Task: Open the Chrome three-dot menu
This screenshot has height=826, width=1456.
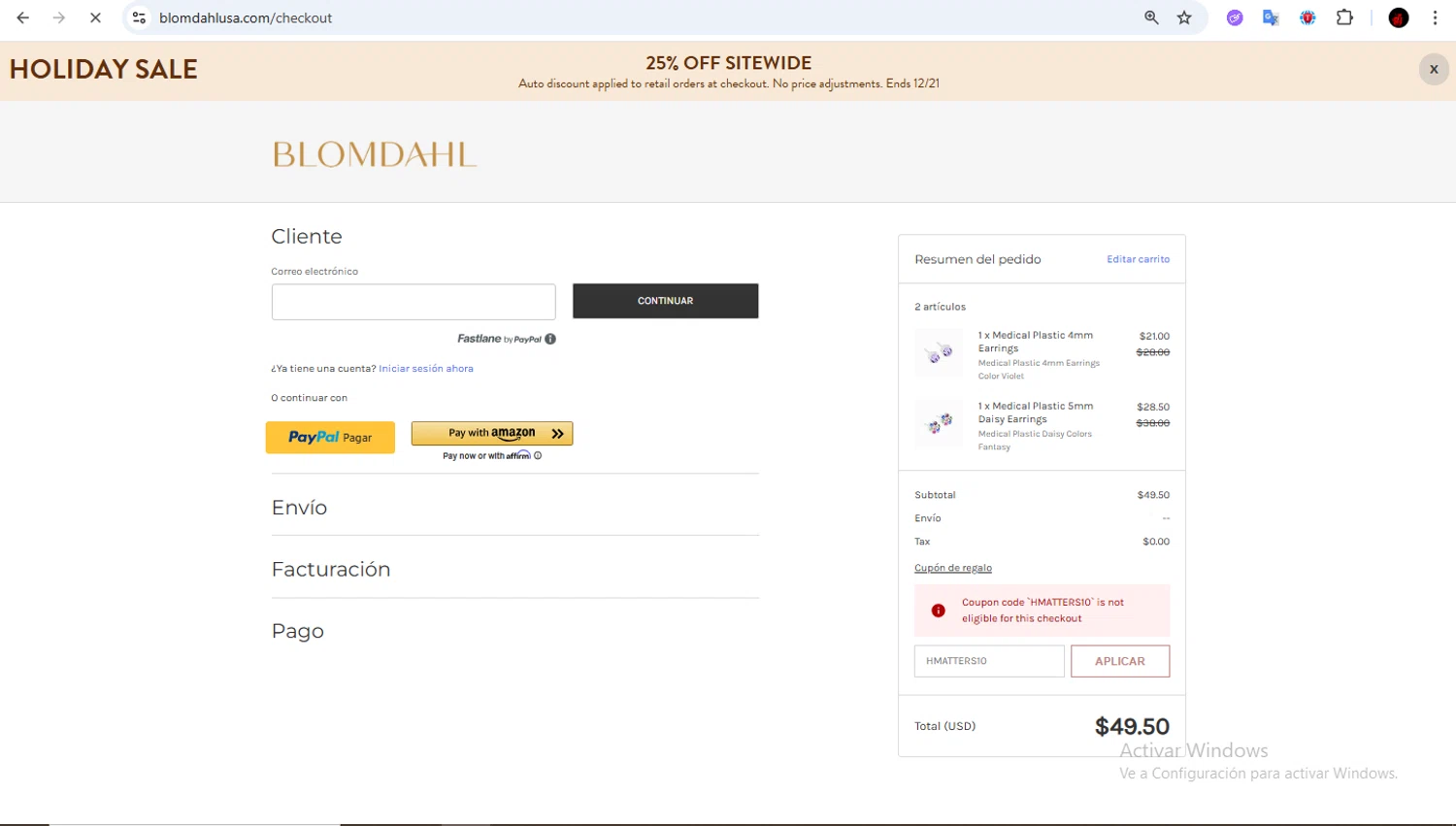Action: pos(1435,17)
